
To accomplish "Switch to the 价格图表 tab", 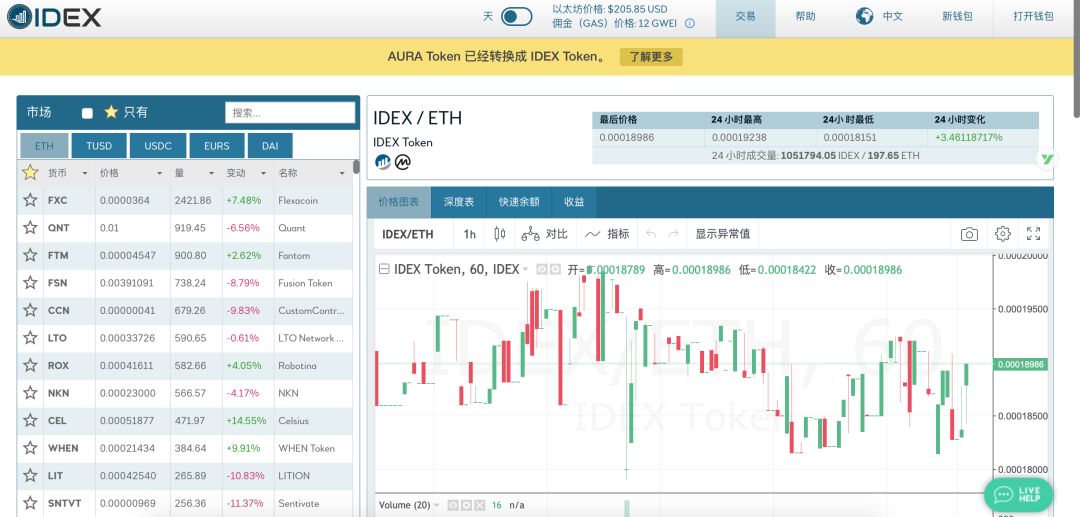I will tap(399, 202).
